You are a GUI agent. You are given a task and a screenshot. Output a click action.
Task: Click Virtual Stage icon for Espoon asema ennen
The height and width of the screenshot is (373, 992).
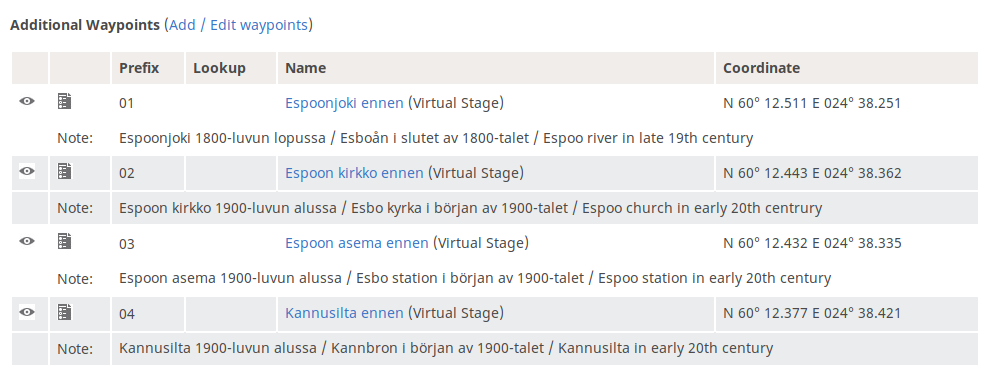coord(65,241)
